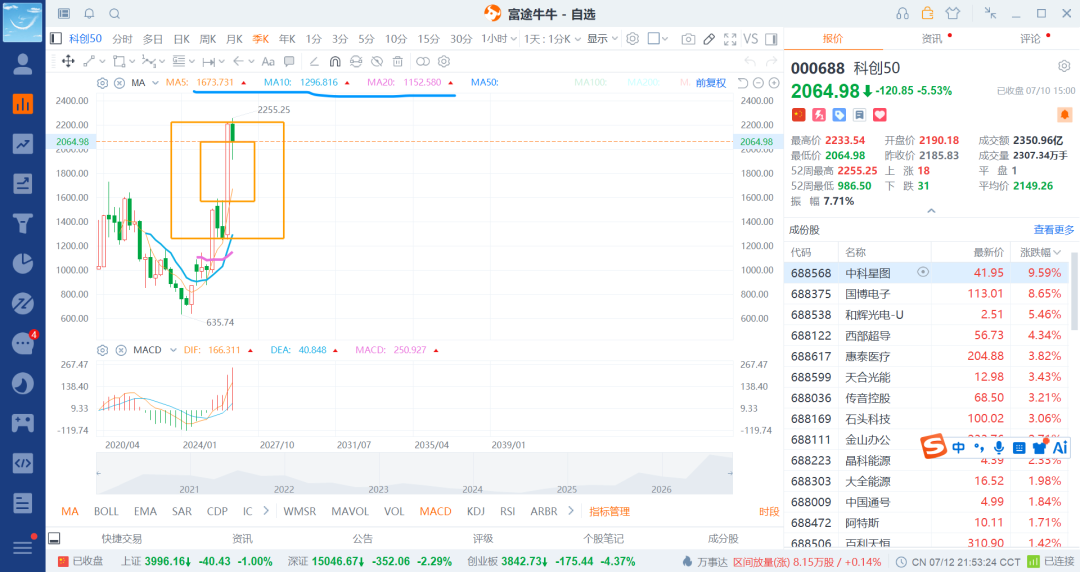Open the chat messages icon with badge
The image size is (1080, 572).
tap(23, 343)
